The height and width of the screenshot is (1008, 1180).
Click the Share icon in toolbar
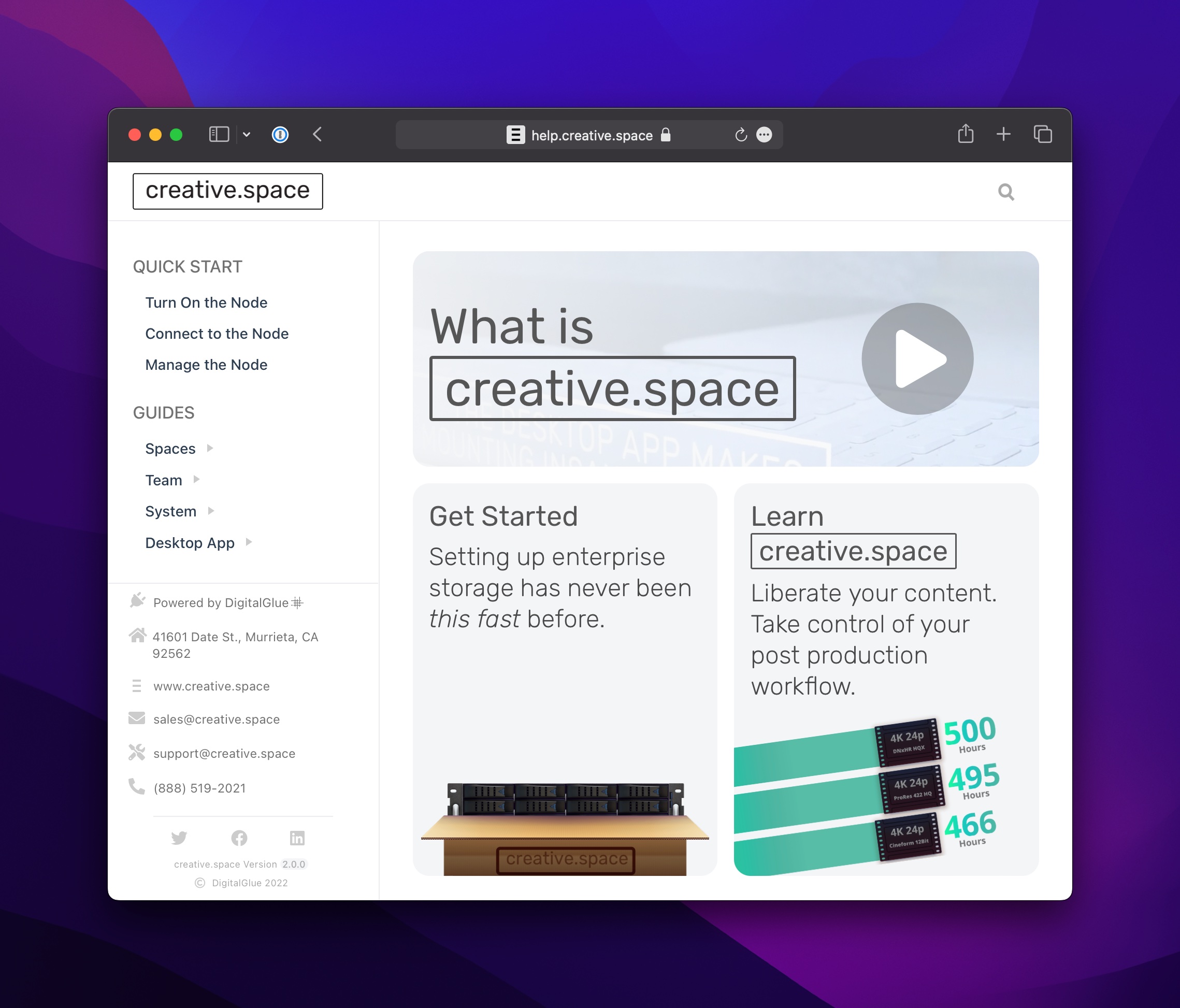[x=966, y=134]
